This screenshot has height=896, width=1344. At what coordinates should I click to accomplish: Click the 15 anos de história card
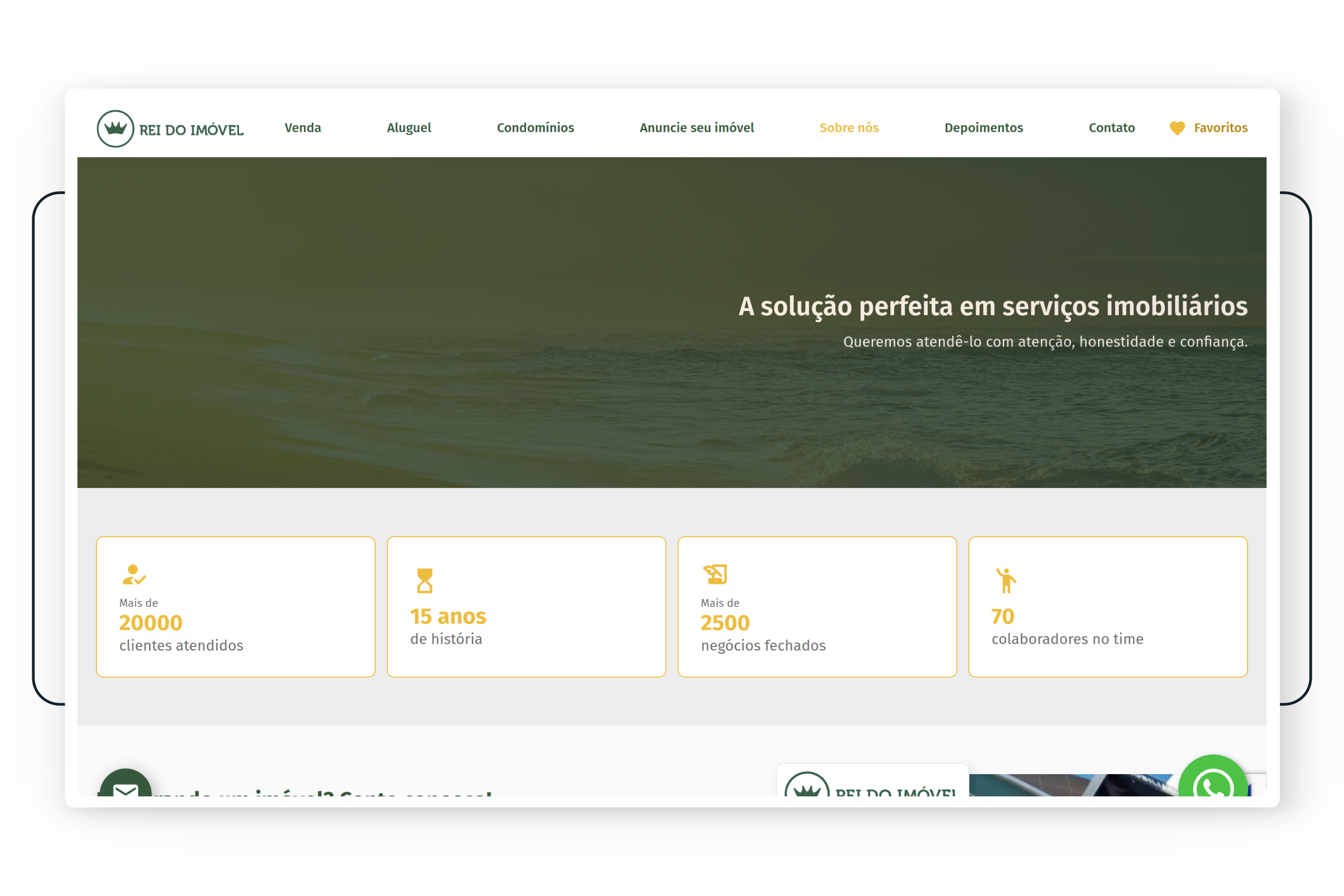526,607
